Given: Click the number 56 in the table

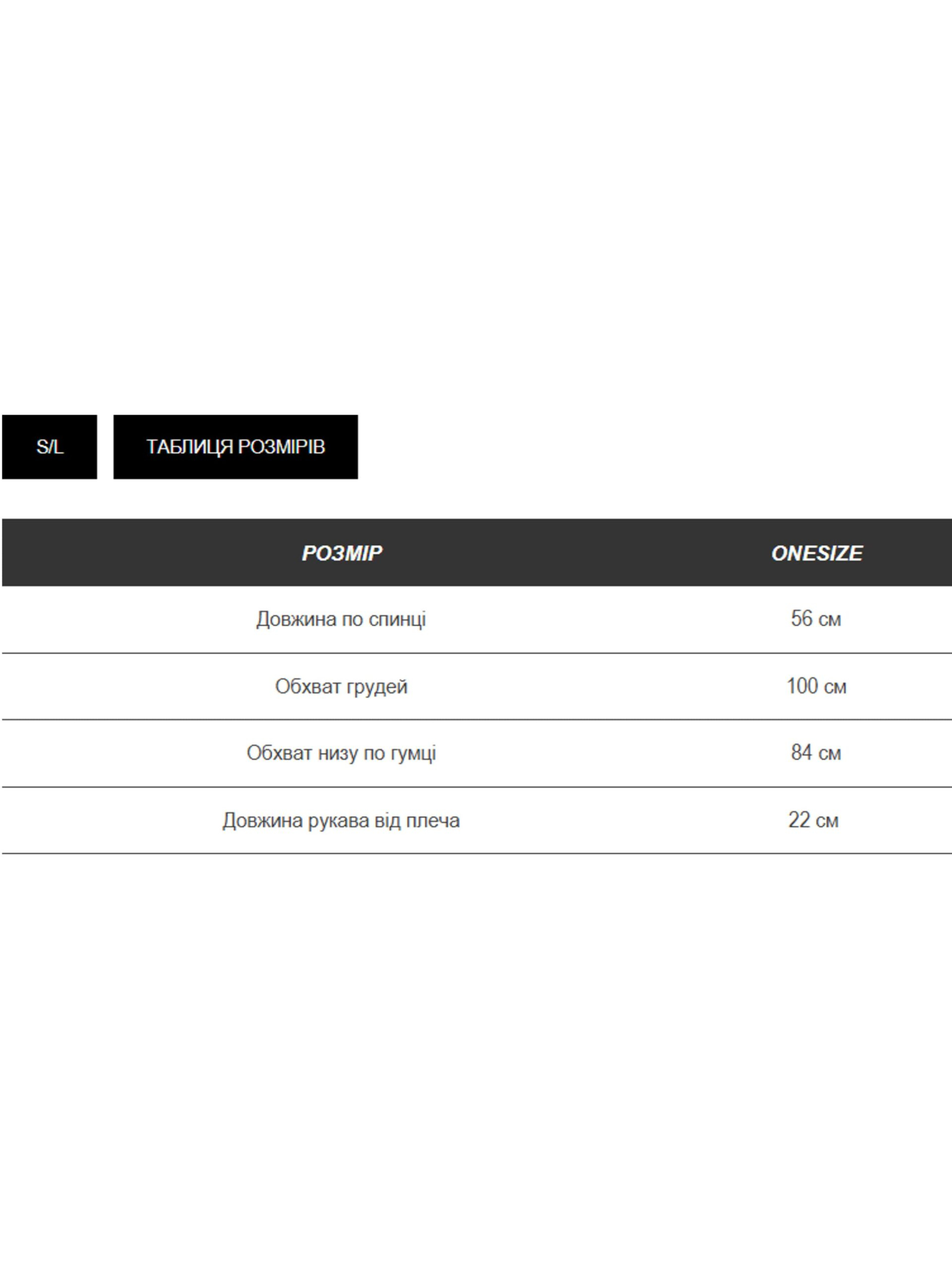Looking at the screenshot, I should (x=802, y=619).
